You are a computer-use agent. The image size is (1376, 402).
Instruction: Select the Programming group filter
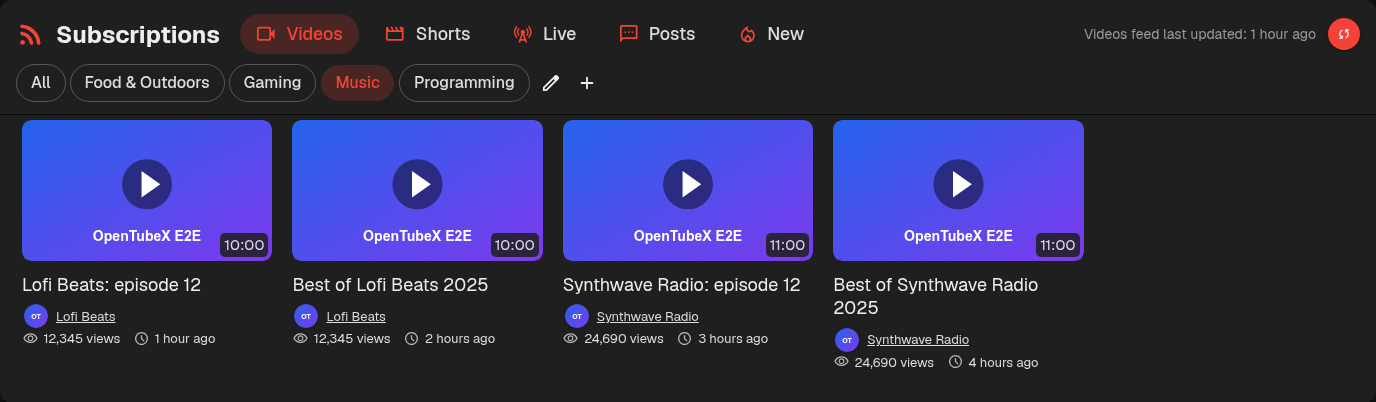464,83
